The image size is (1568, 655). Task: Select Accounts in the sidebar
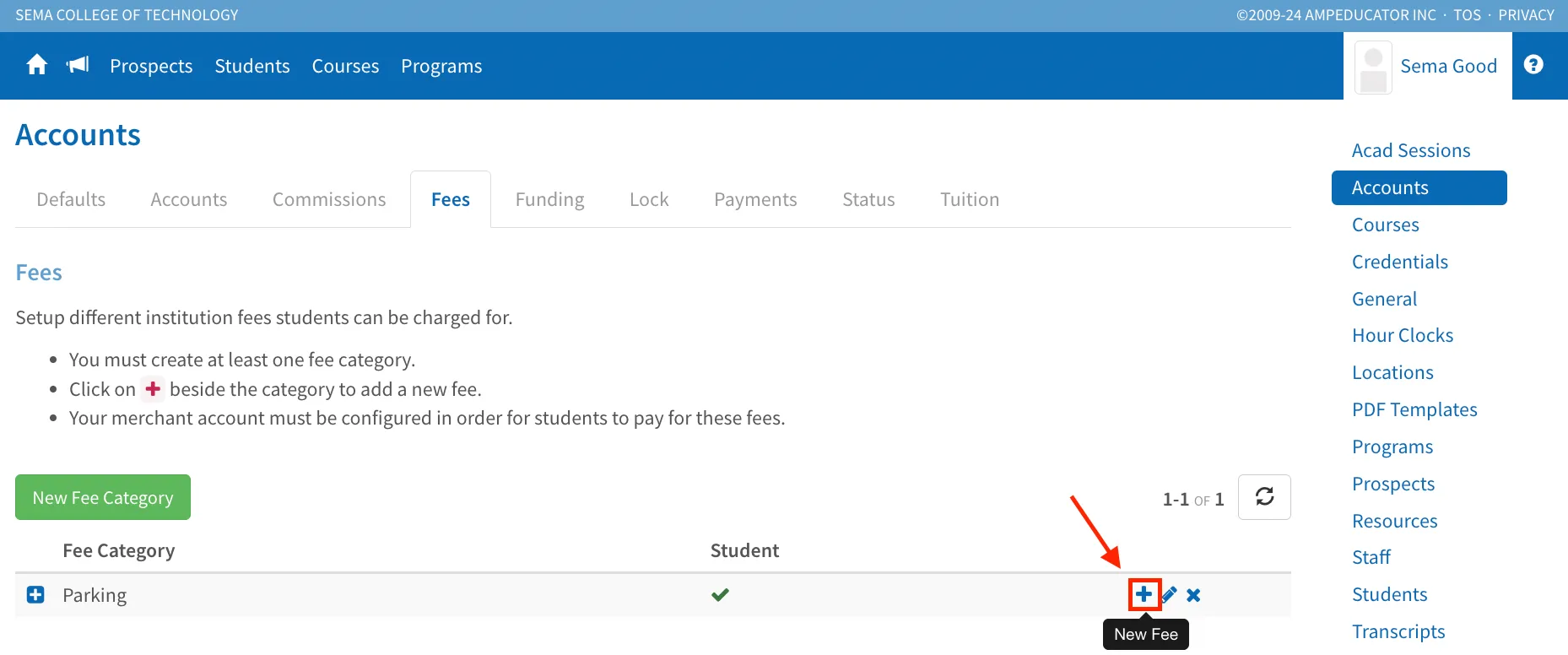tap(1419, 187)
